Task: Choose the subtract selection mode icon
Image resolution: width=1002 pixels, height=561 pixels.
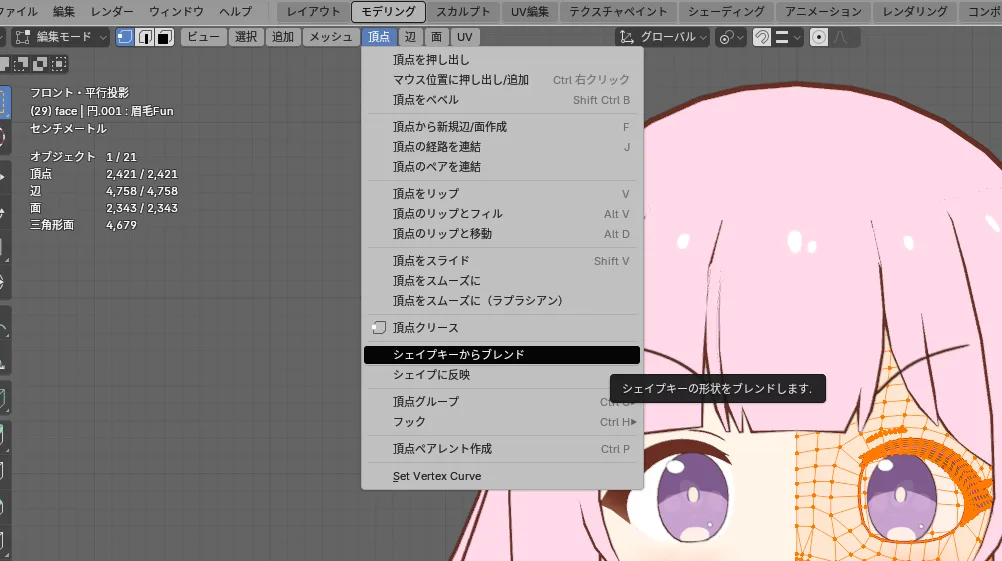Action: coord(22,64)
